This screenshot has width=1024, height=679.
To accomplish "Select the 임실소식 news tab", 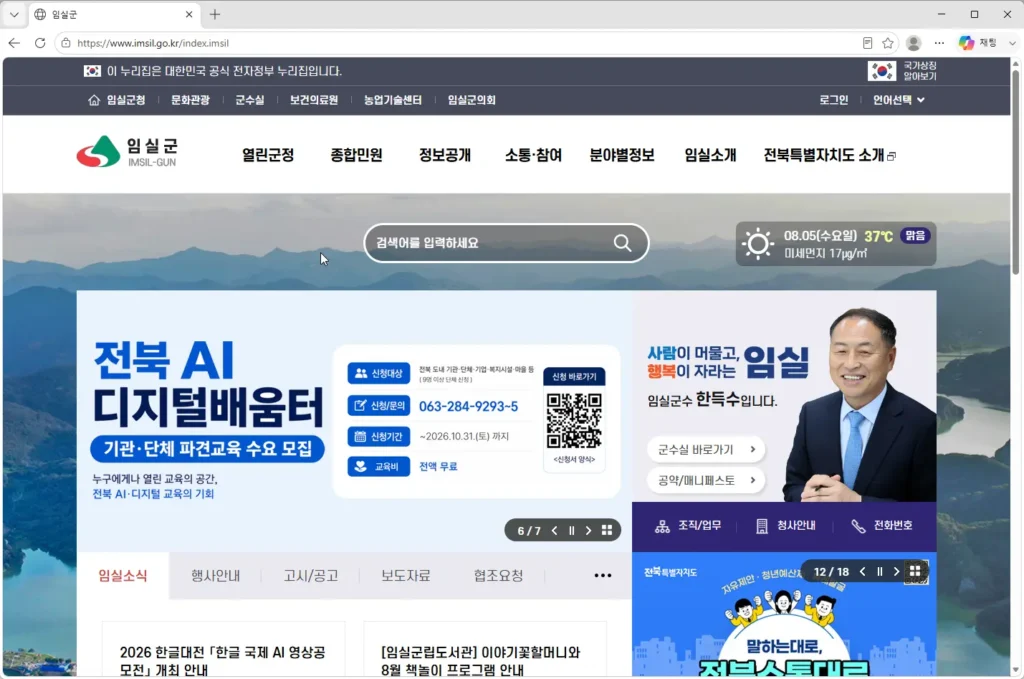I will coord(123,576).
